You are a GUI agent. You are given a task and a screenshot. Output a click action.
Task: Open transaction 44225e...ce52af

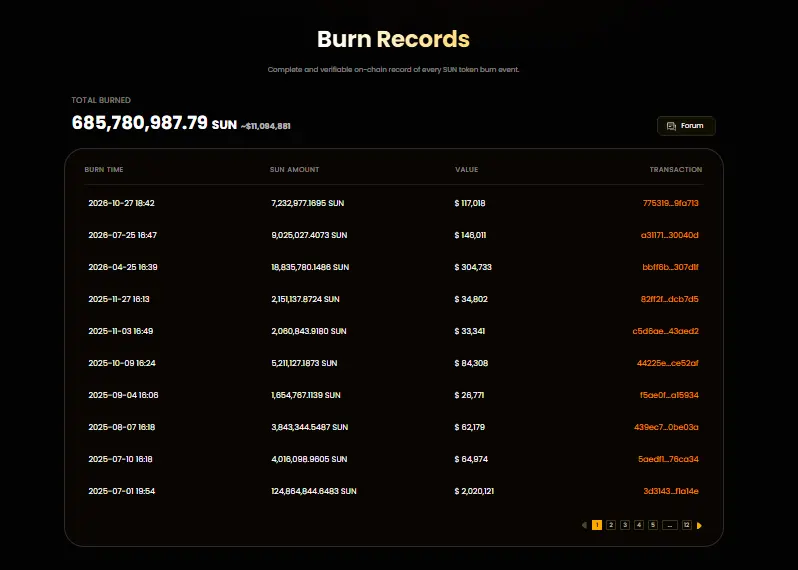point(667,363)
